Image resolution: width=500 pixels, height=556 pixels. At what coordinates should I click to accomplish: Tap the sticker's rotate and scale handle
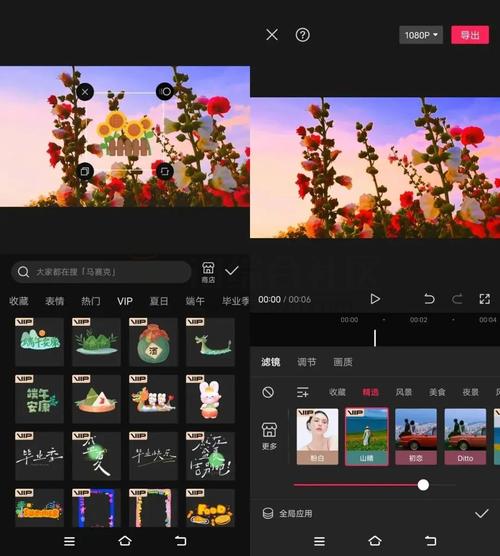coord(165,172)
